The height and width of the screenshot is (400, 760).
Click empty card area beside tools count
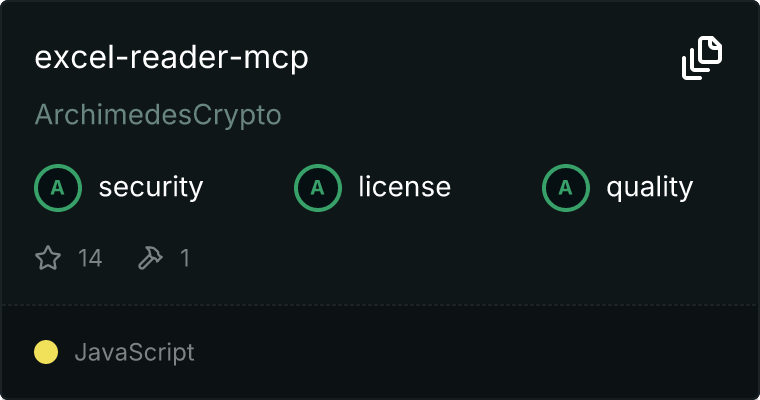436,258
